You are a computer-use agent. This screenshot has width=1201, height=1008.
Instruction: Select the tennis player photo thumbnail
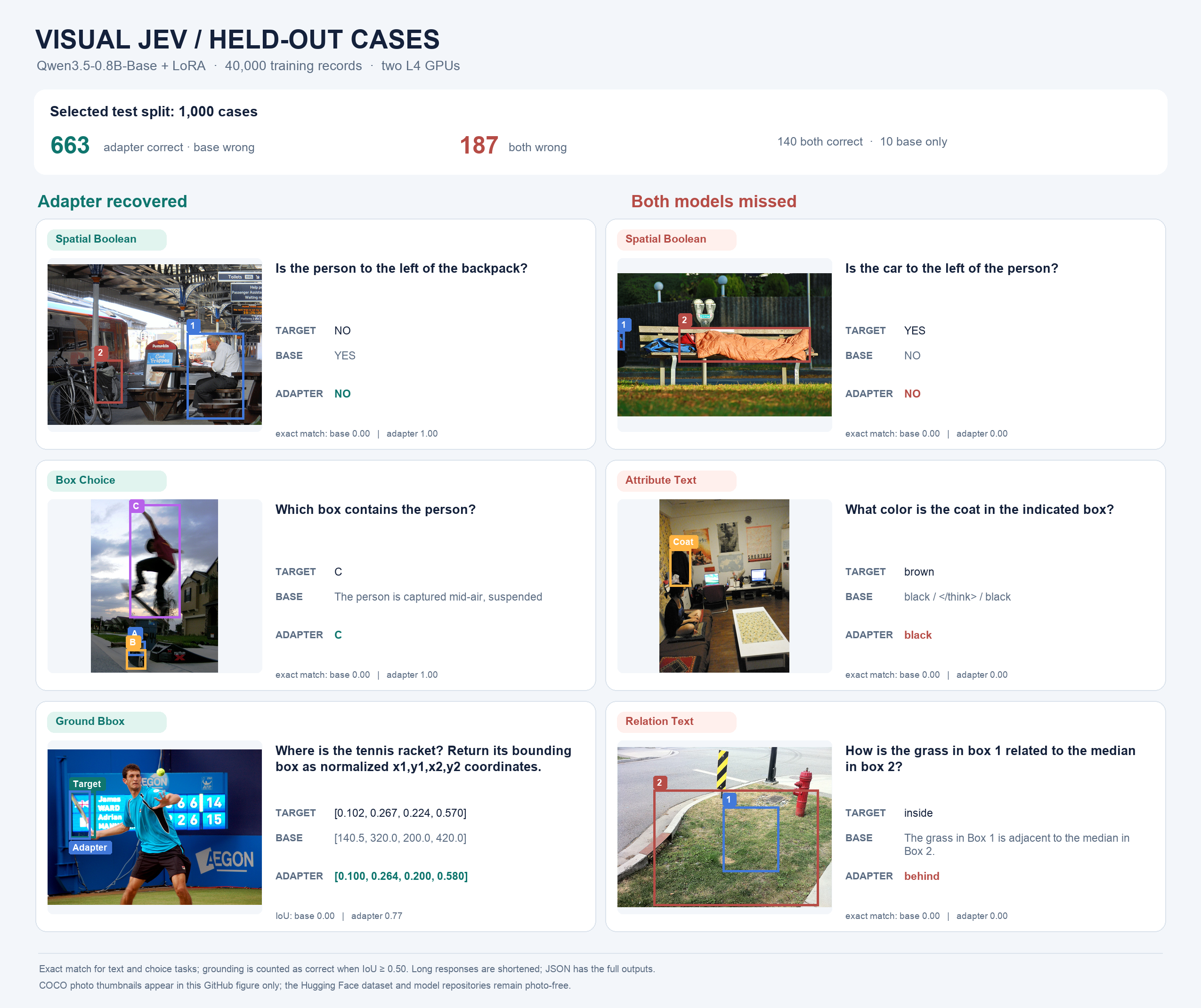pos(154,827)
